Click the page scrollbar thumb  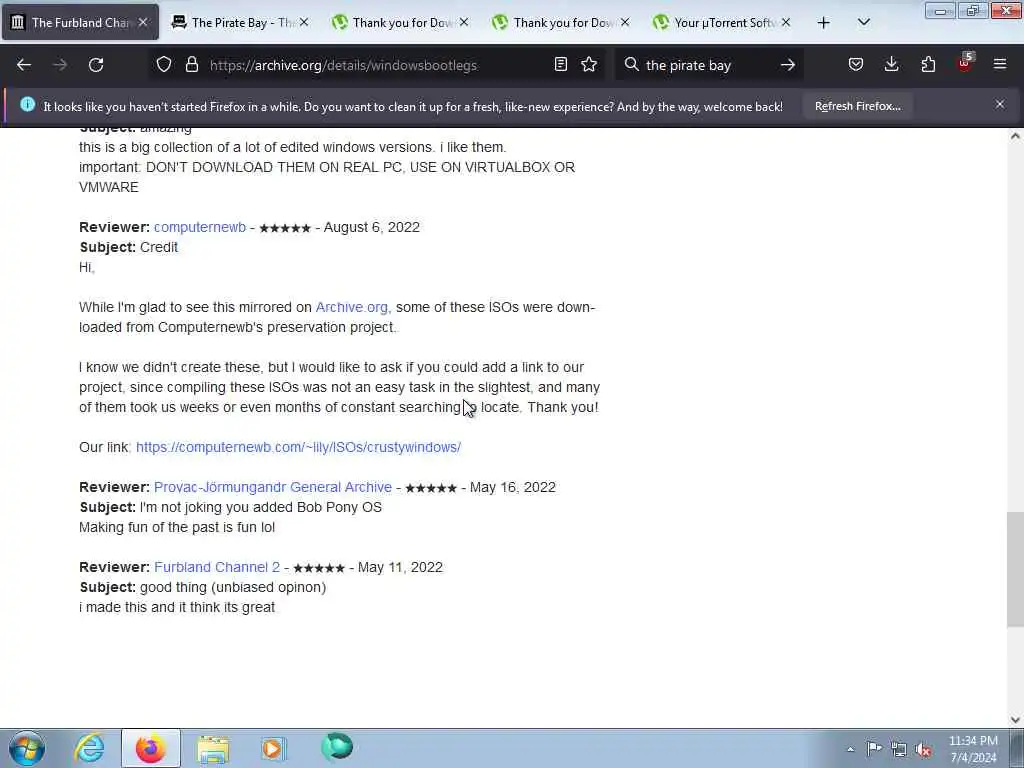pos(1015,569)
